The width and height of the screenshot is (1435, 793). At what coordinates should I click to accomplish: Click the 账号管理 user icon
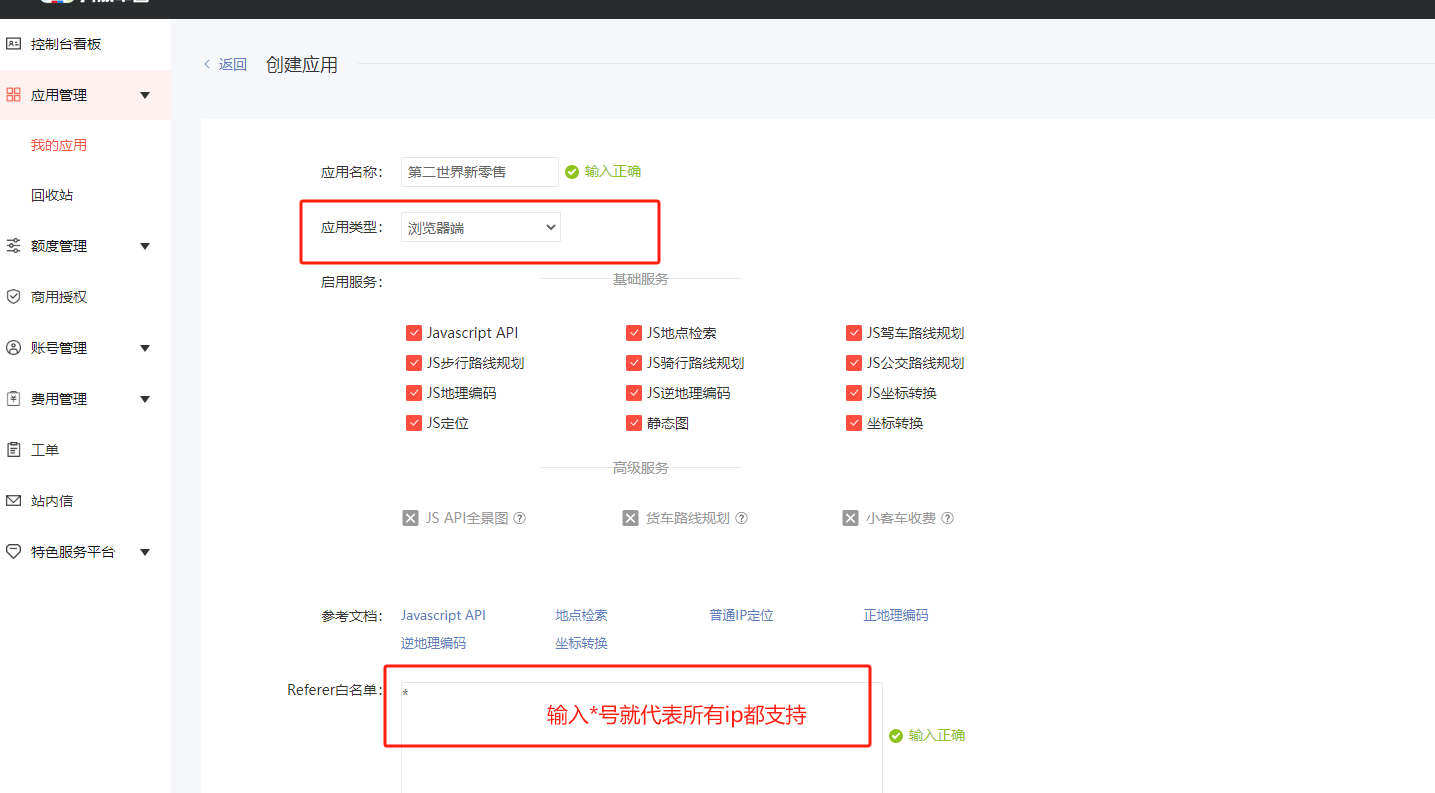tap(13, 348)
